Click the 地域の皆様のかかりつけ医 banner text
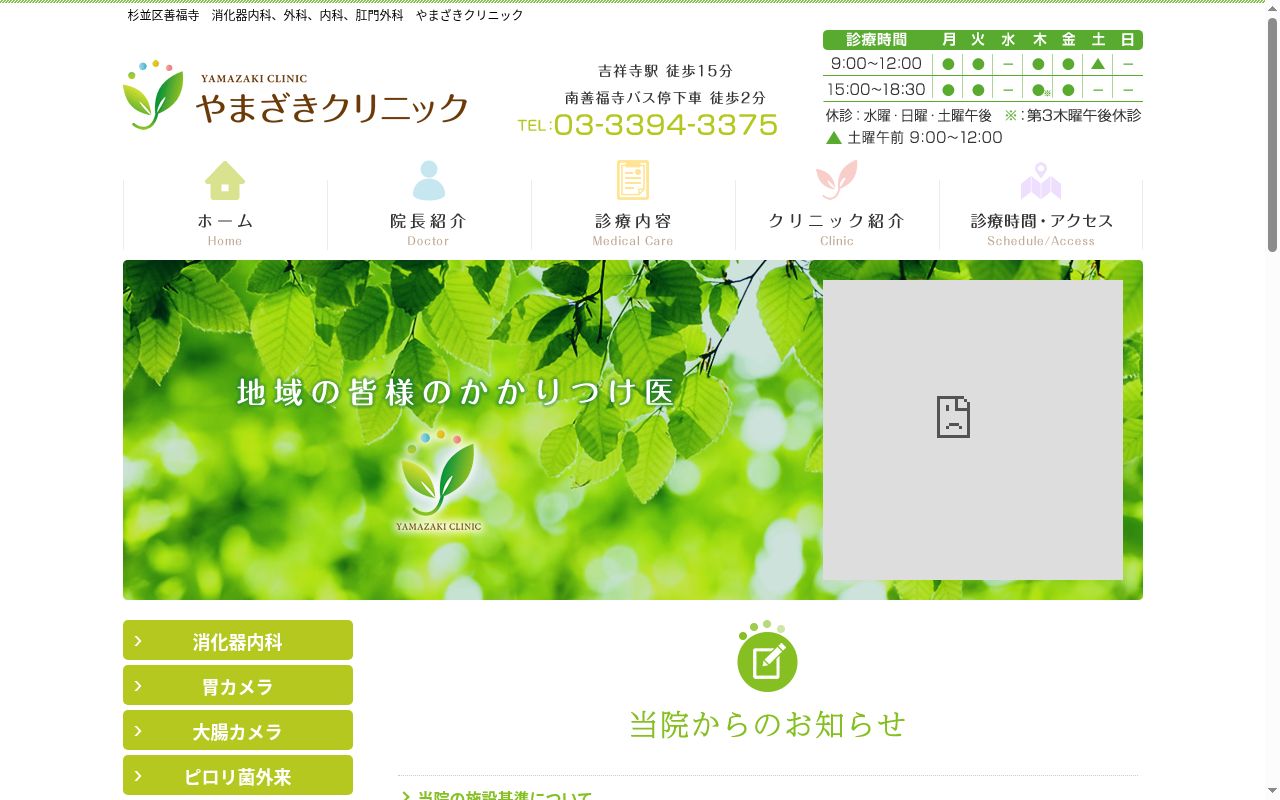The image size is (1280, 800). click(x=455, y=392)
